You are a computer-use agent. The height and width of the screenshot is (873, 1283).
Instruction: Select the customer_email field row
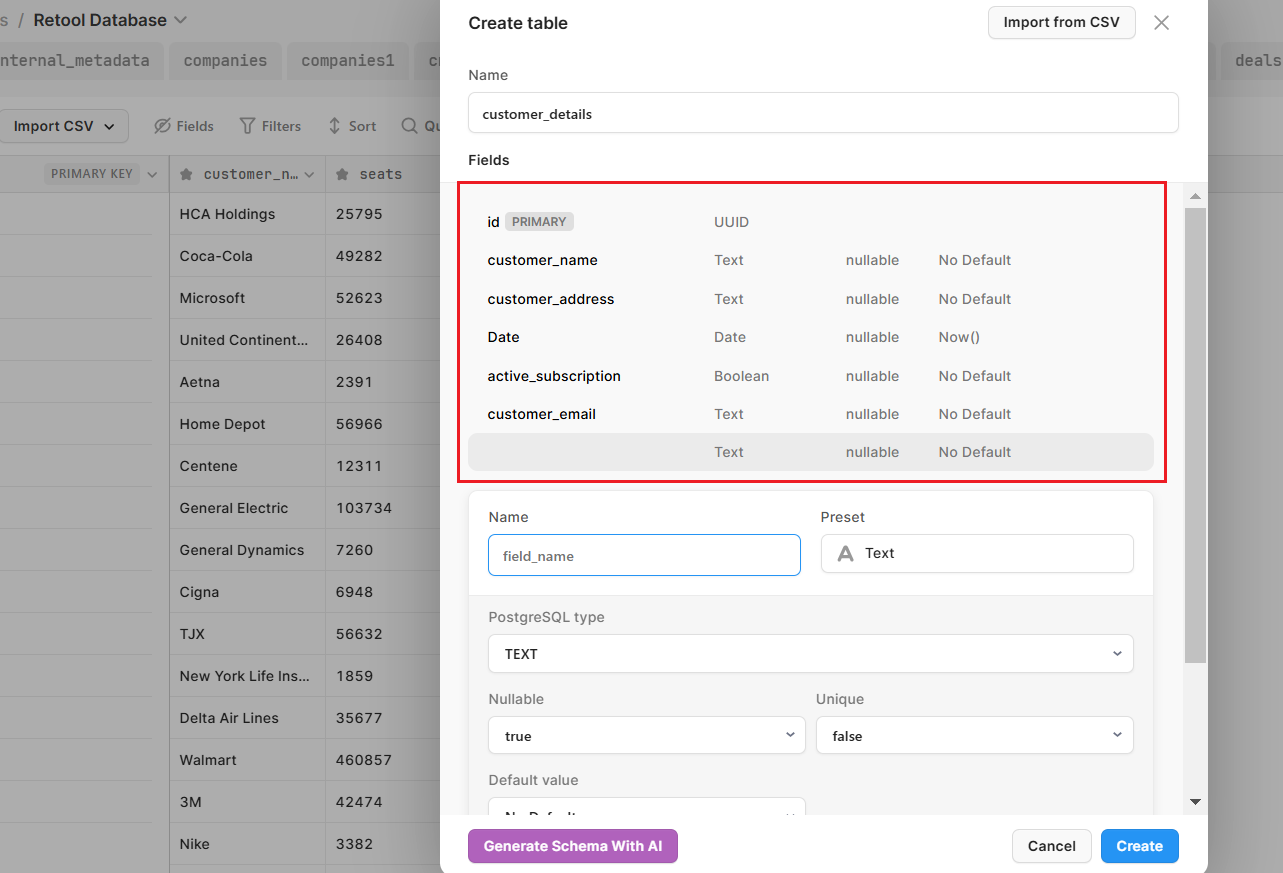point(810,414)
